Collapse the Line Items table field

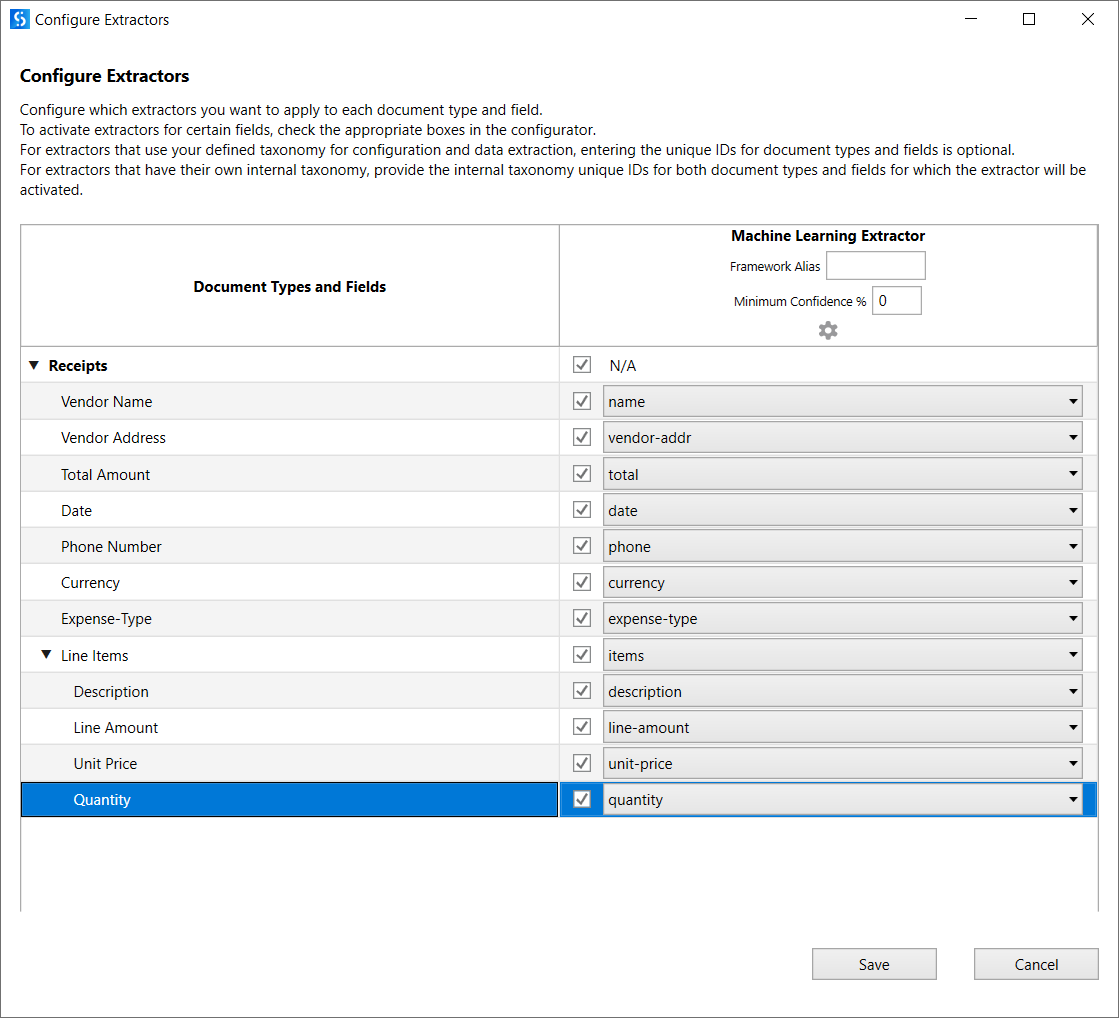point(46,656)
